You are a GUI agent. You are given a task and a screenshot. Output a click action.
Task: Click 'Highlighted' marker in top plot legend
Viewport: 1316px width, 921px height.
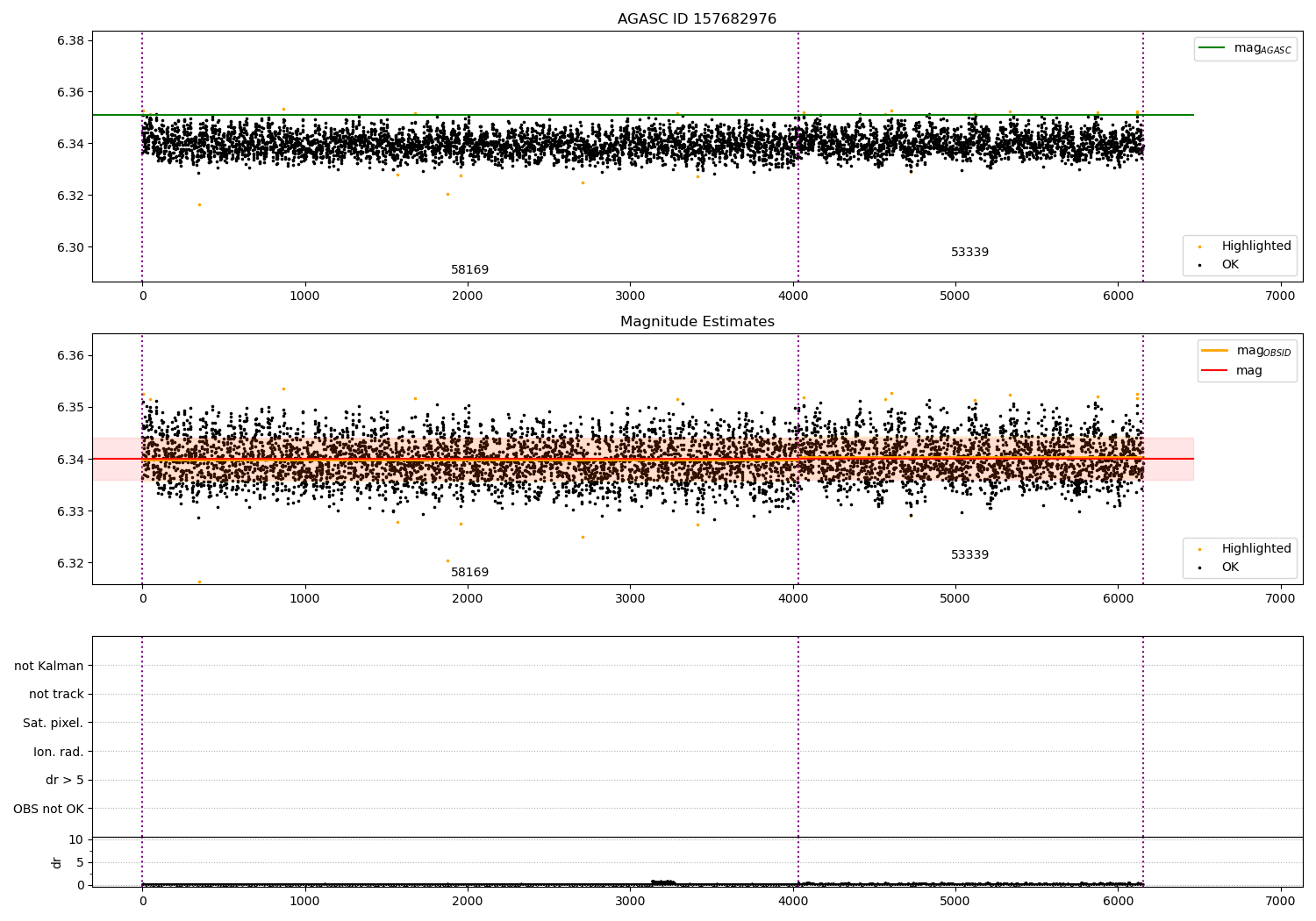tap(1199, 246)
